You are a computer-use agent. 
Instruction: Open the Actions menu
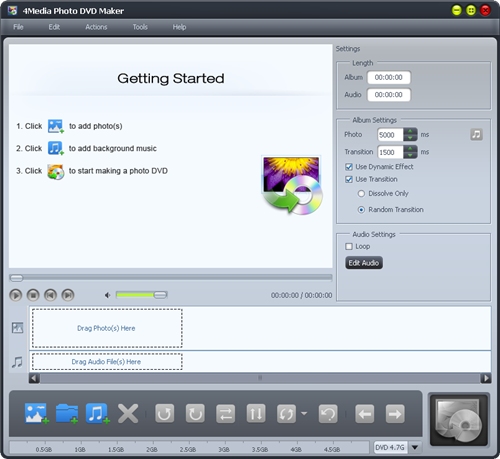[96, 27]
